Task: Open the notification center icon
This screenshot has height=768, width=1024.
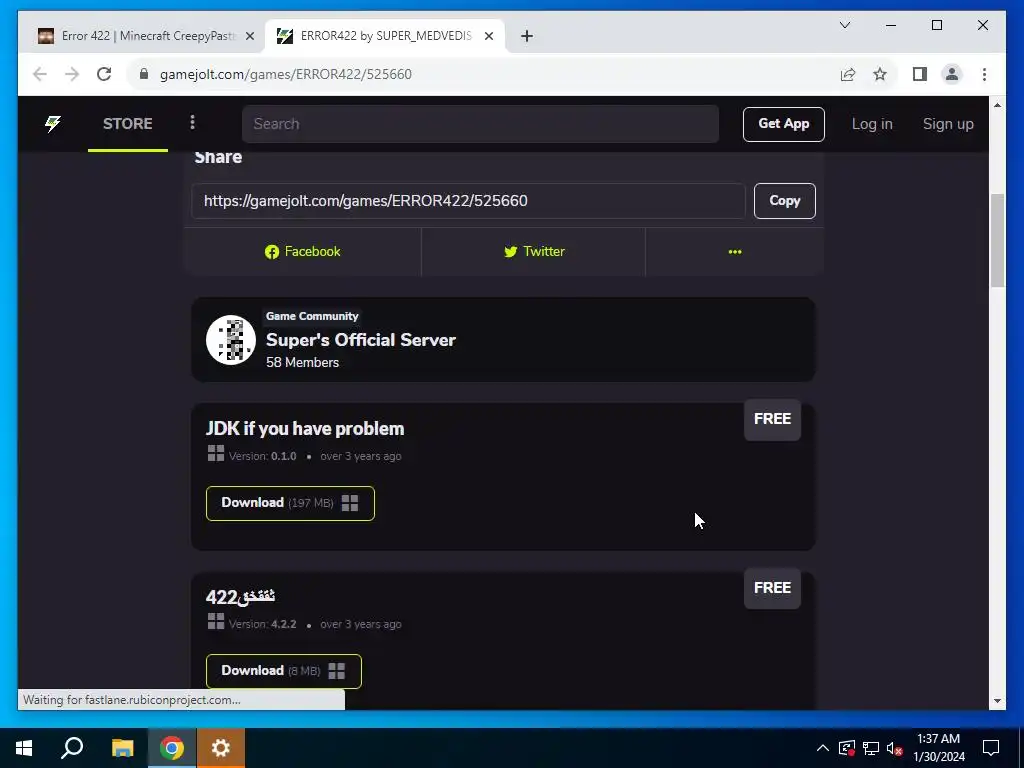Action: [991, 748]
